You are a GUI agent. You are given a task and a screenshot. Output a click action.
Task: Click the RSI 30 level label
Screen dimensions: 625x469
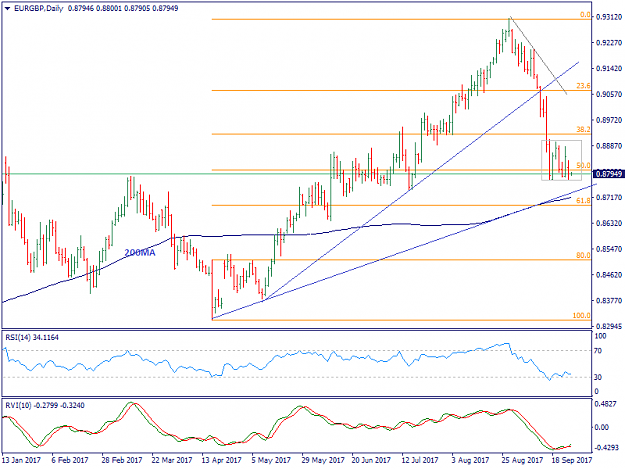(597, 377)
